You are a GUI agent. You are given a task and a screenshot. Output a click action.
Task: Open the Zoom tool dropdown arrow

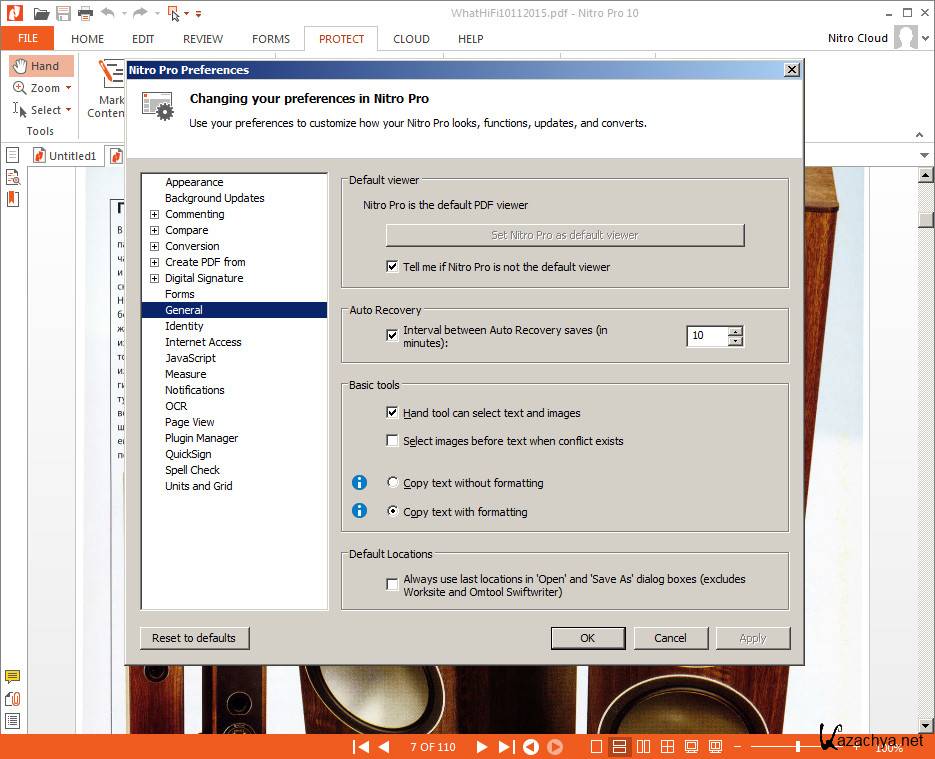point(68,88)
